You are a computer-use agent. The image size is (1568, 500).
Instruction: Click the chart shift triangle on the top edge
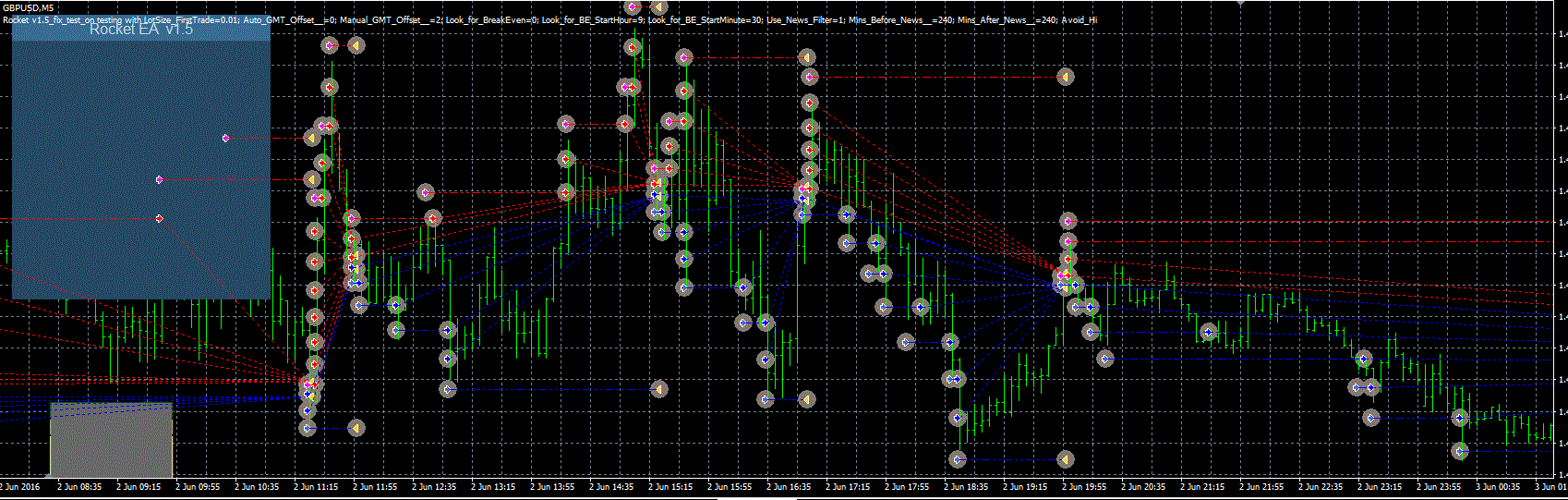coord(1240,3)
